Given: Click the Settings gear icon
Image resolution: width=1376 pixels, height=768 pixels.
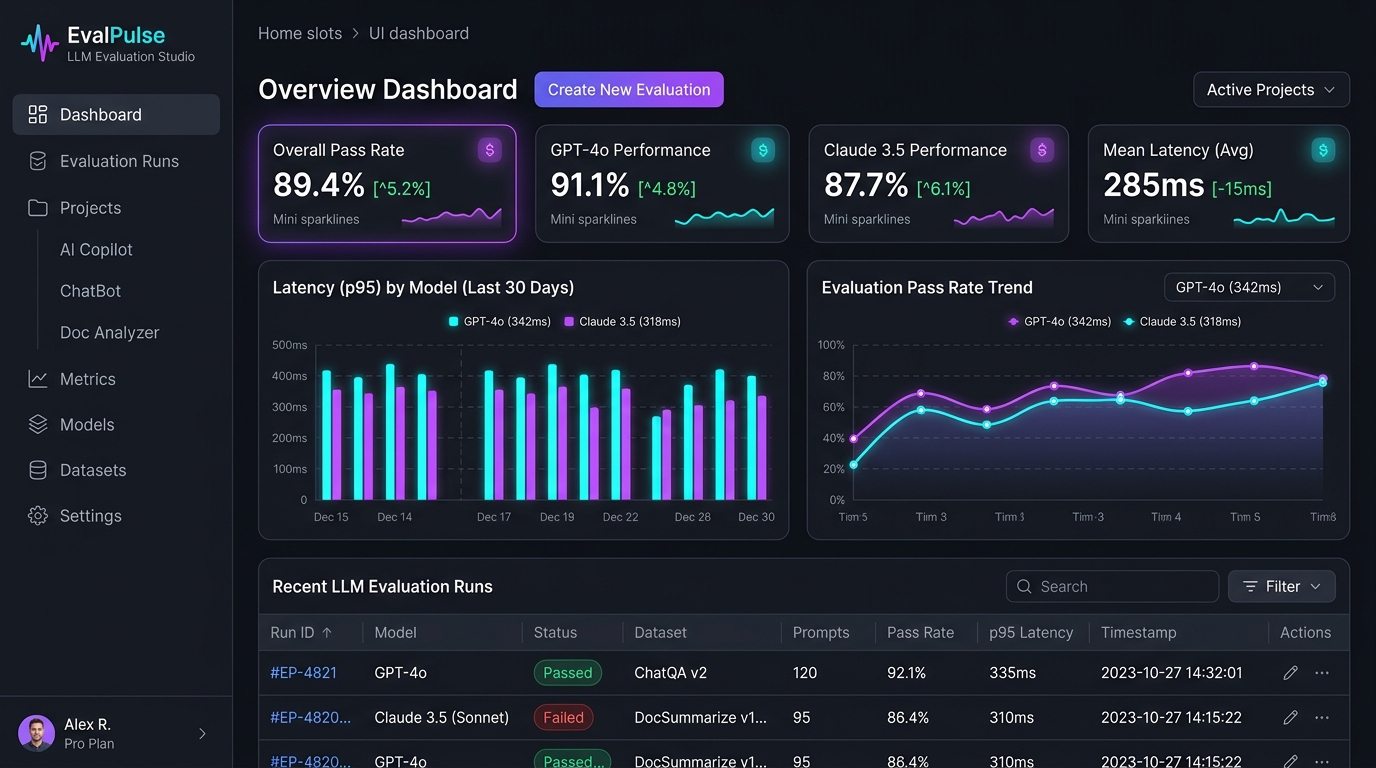Looking at the screenshot, I should [38, 516].
